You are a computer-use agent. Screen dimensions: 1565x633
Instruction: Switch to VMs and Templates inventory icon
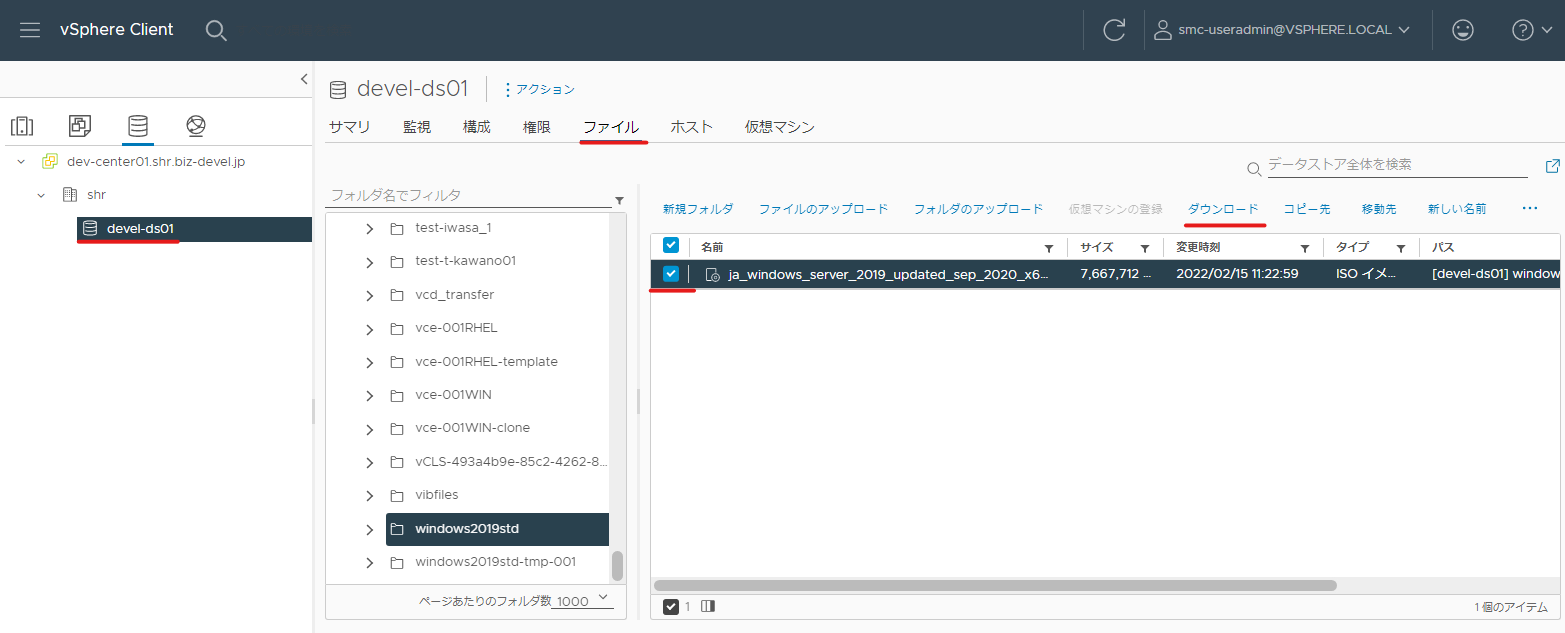(80, 126)
